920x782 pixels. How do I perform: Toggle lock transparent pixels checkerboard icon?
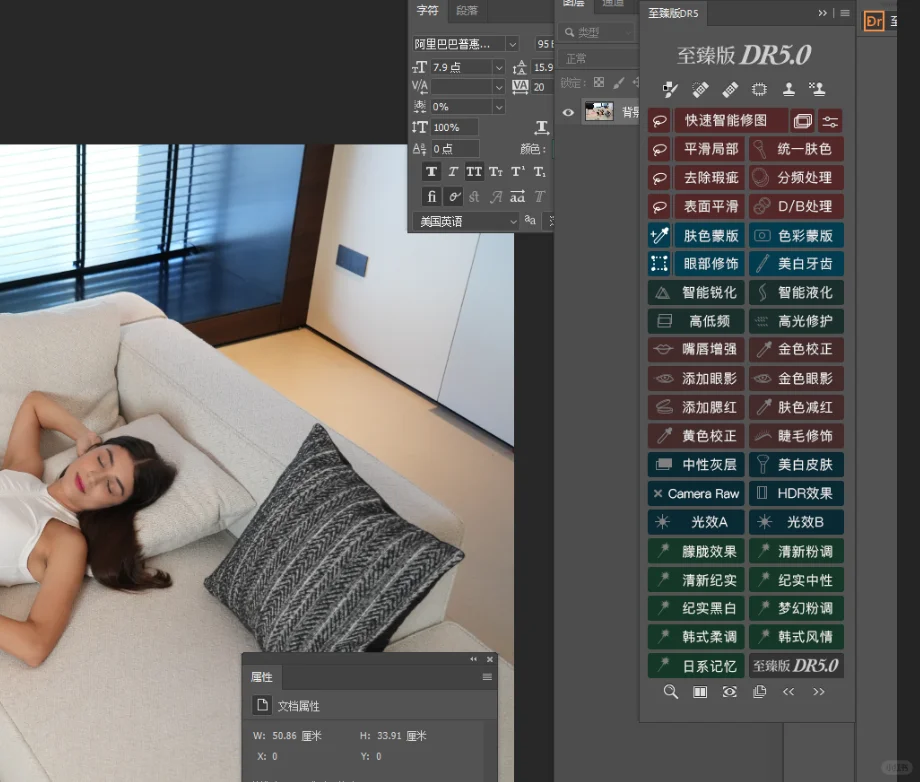598,83
